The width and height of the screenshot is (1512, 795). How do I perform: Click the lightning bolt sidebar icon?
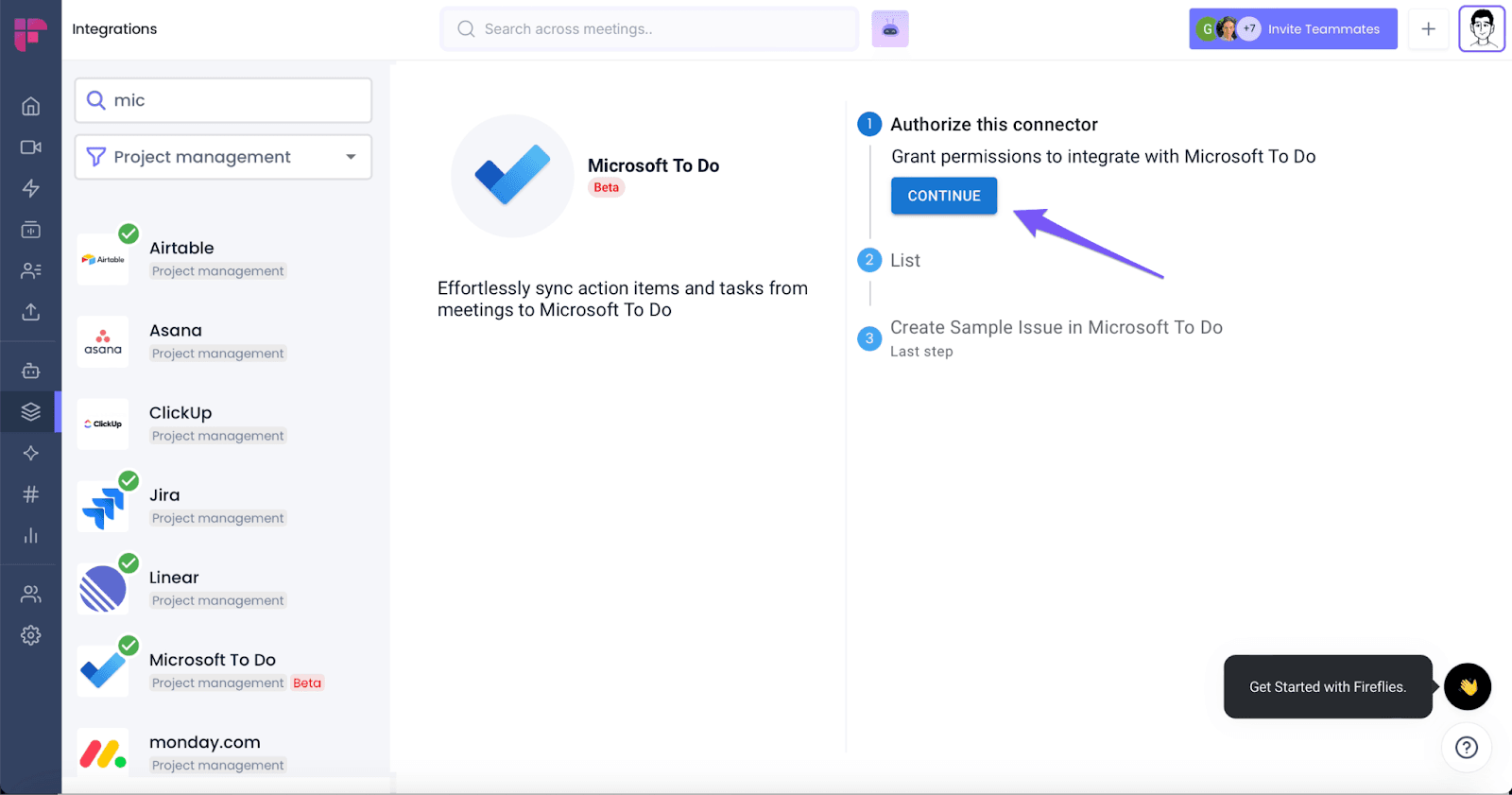[31, 188]
